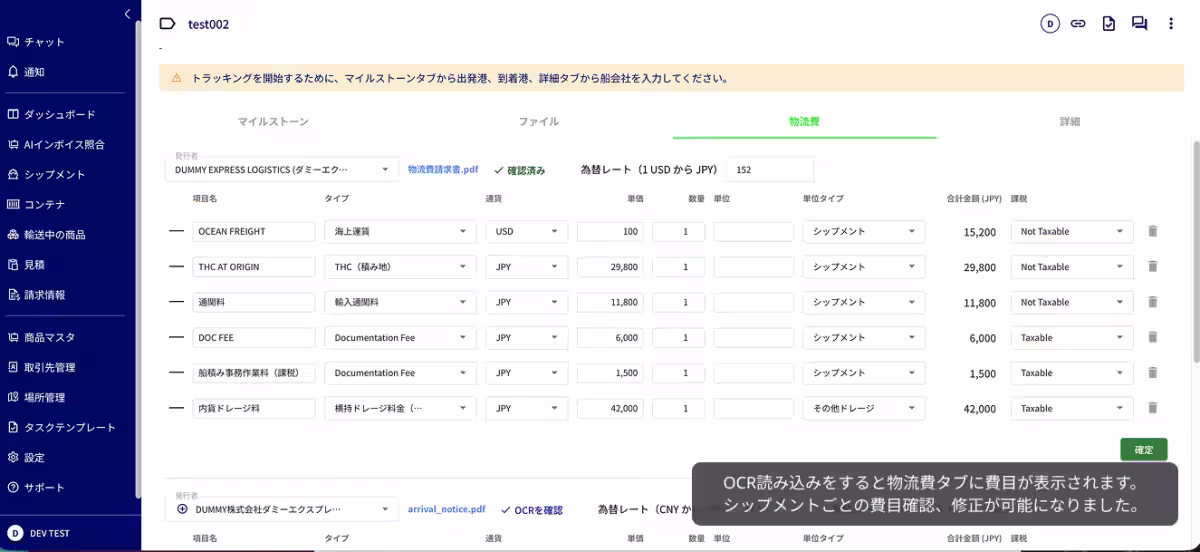Delete the 内貨ドレージ料 row with trash icon
The image size is (1200, 552).
[1152, 407]
